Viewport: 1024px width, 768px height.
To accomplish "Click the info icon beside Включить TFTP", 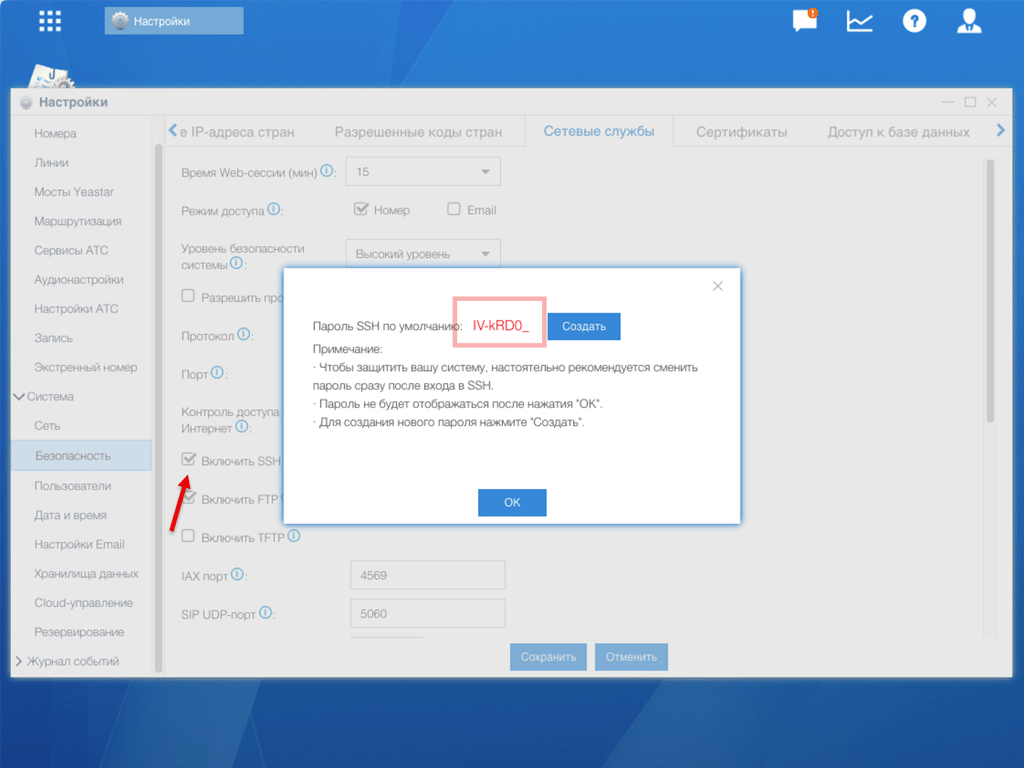I will click(x=294, y=536).
